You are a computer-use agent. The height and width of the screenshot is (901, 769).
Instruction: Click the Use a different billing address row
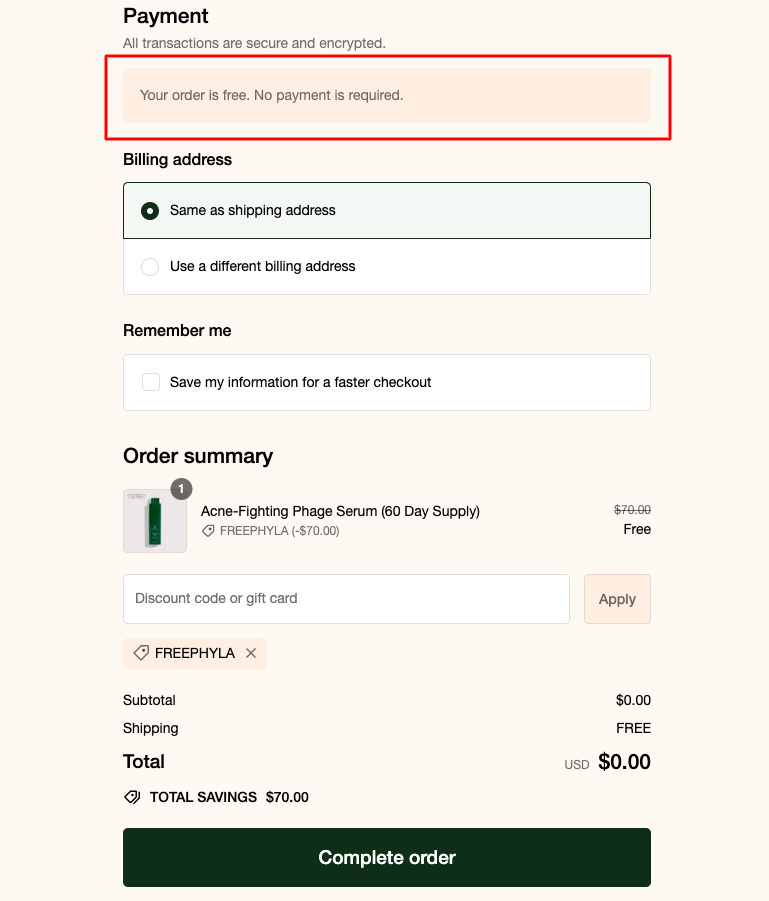point(387,267)
